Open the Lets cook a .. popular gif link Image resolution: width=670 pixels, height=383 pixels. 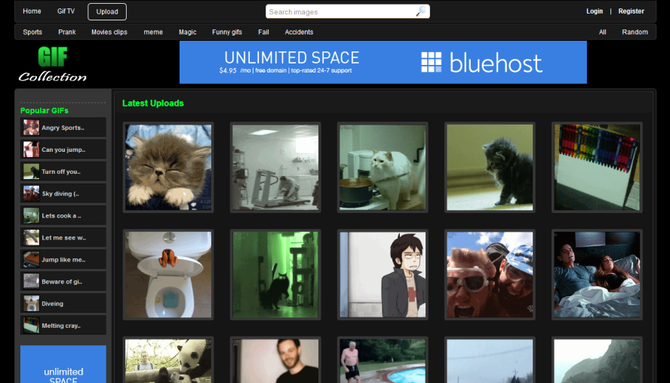[61, 216]
